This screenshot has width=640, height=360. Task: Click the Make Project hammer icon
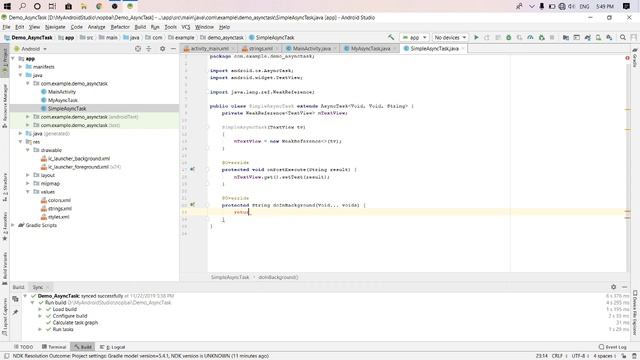[x=391, y=37]
